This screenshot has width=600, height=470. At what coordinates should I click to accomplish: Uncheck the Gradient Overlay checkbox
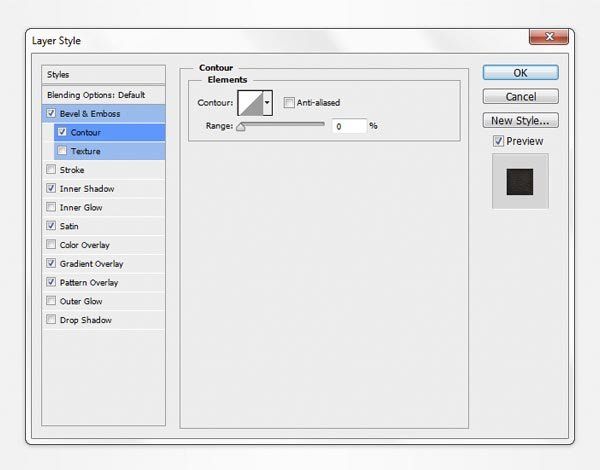pos(51,263)
